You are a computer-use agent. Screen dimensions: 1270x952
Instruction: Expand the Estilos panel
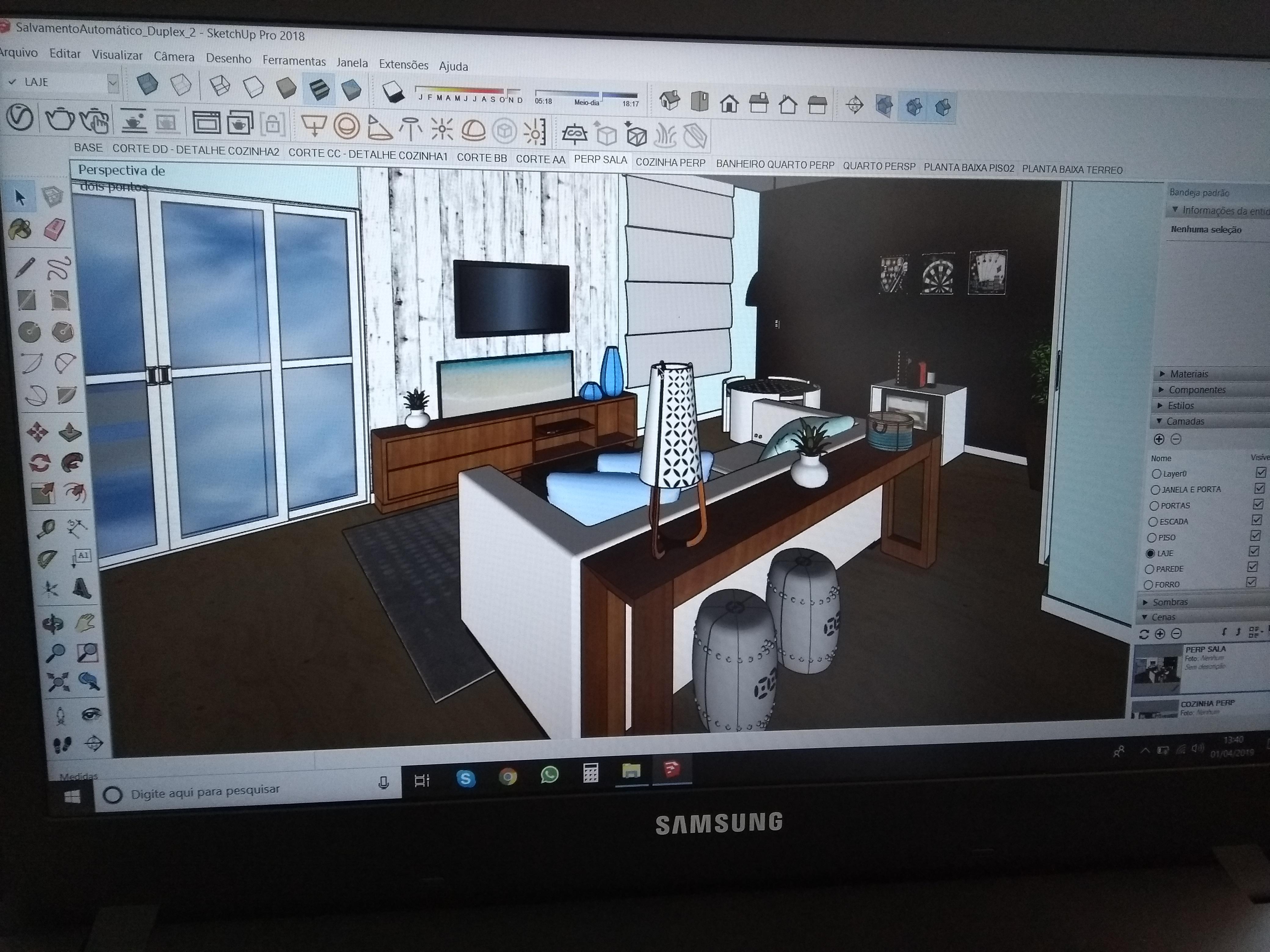pos(1210,406)
